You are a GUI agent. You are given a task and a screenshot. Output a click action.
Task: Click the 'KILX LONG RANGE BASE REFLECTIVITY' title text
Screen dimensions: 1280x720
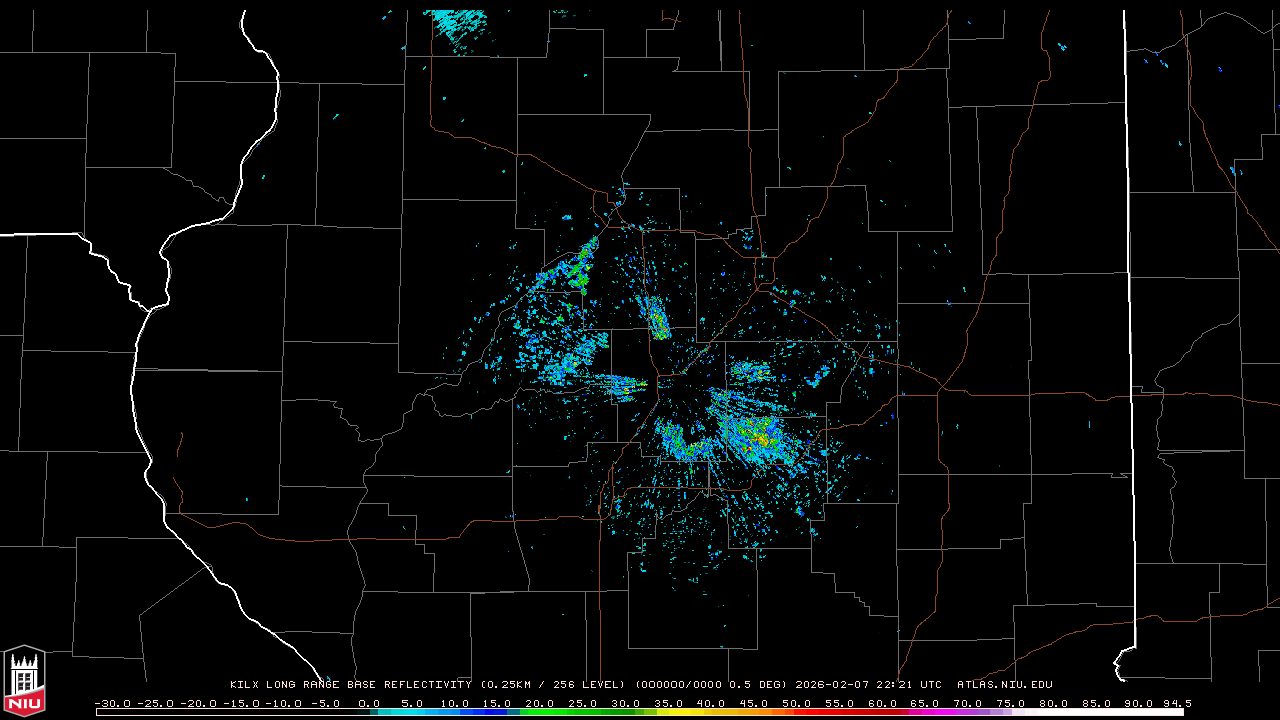[351, 685]
